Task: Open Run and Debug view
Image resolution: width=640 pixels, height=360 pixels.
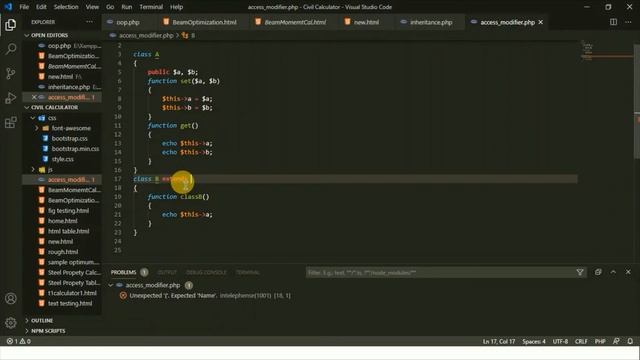Action: tap(11, 98)
